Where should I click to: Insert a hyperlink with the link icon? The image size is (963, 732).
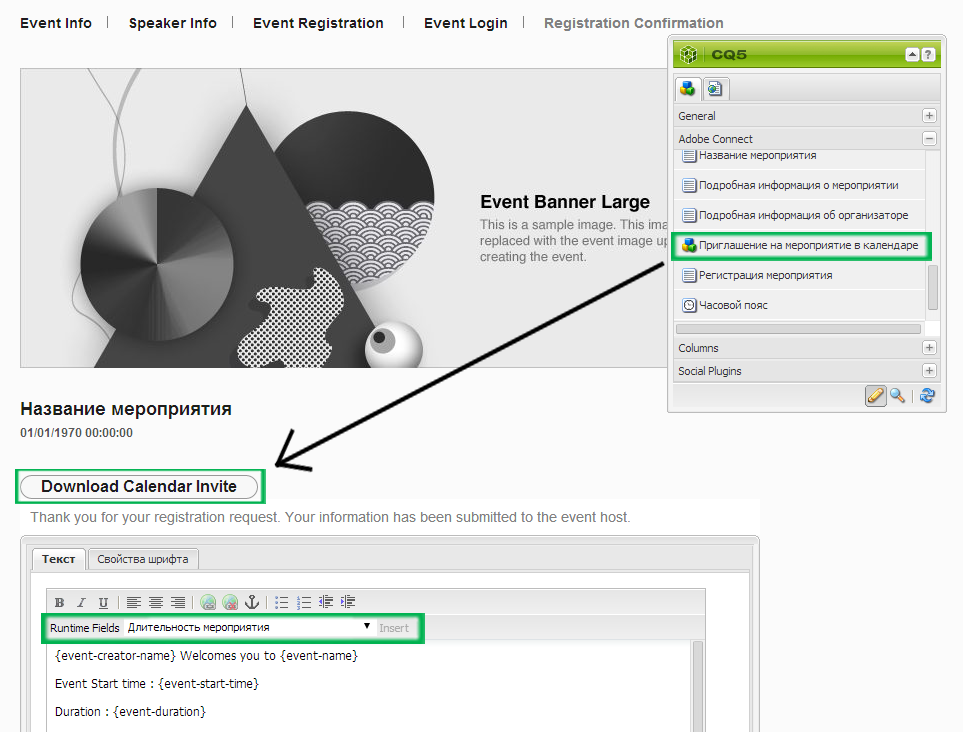(x=208, y=602)
